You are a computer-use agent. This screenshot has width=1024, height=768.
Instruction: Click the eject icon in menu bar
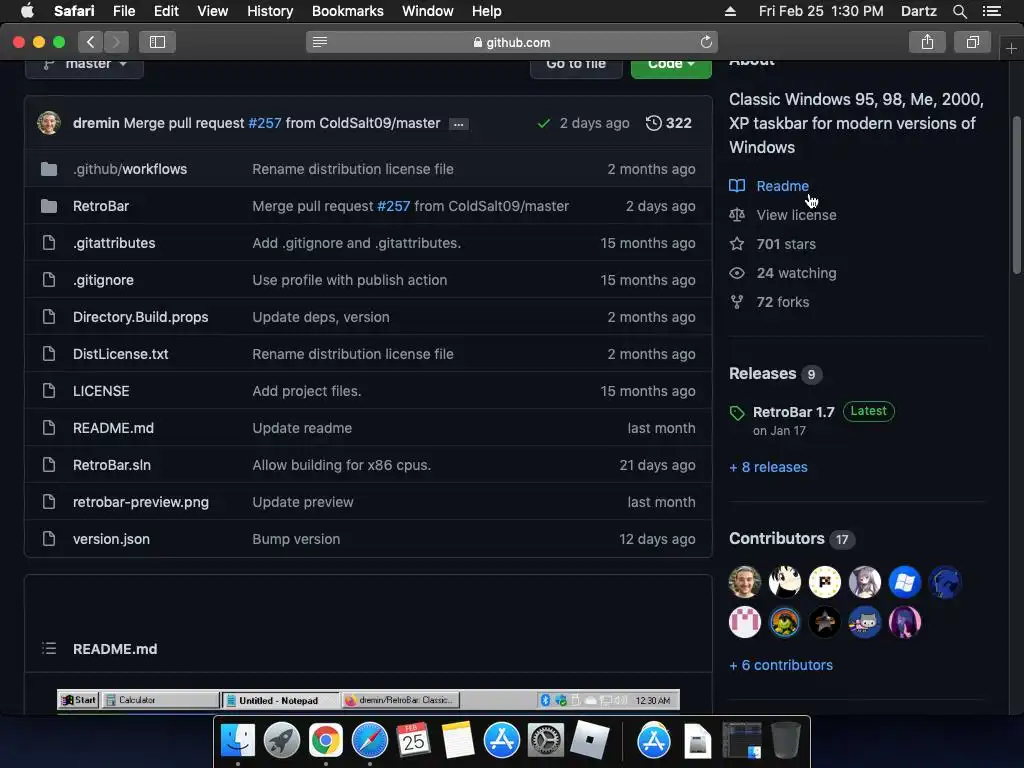pos(730,11)
